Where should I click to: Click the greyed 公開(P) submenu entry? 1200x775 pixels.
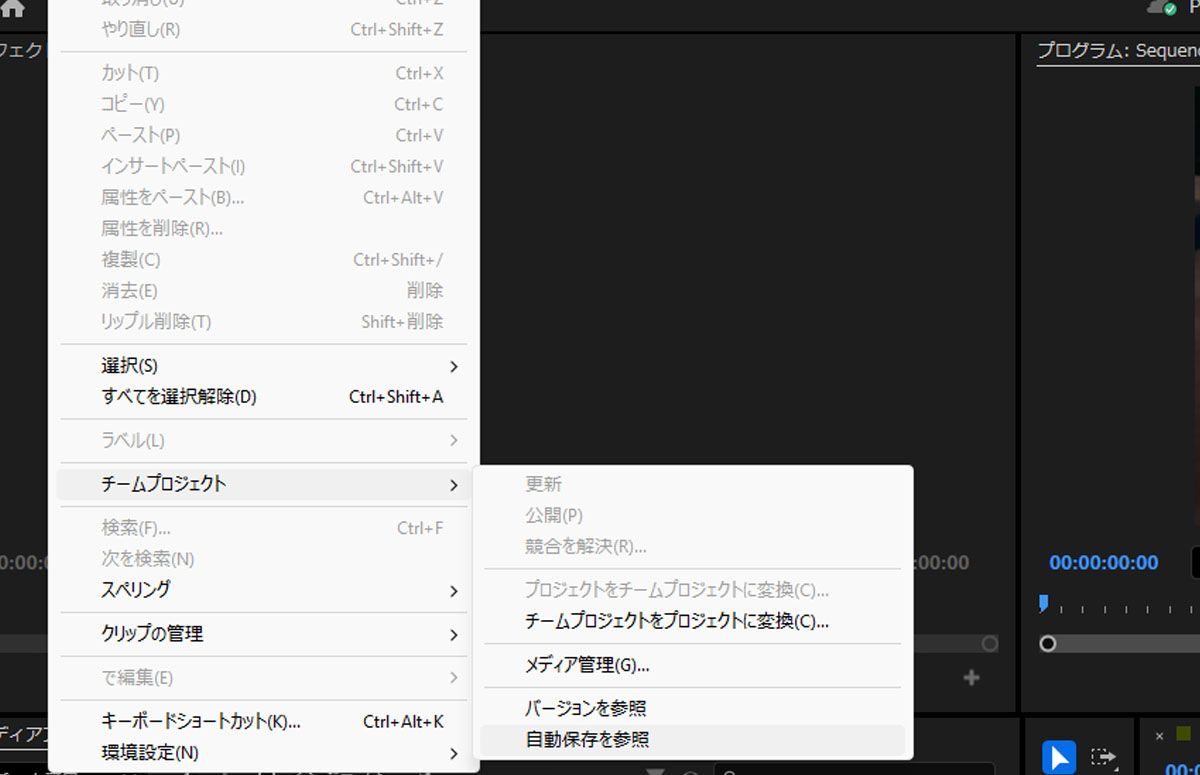pyautogui.click(x=693, y=516)
